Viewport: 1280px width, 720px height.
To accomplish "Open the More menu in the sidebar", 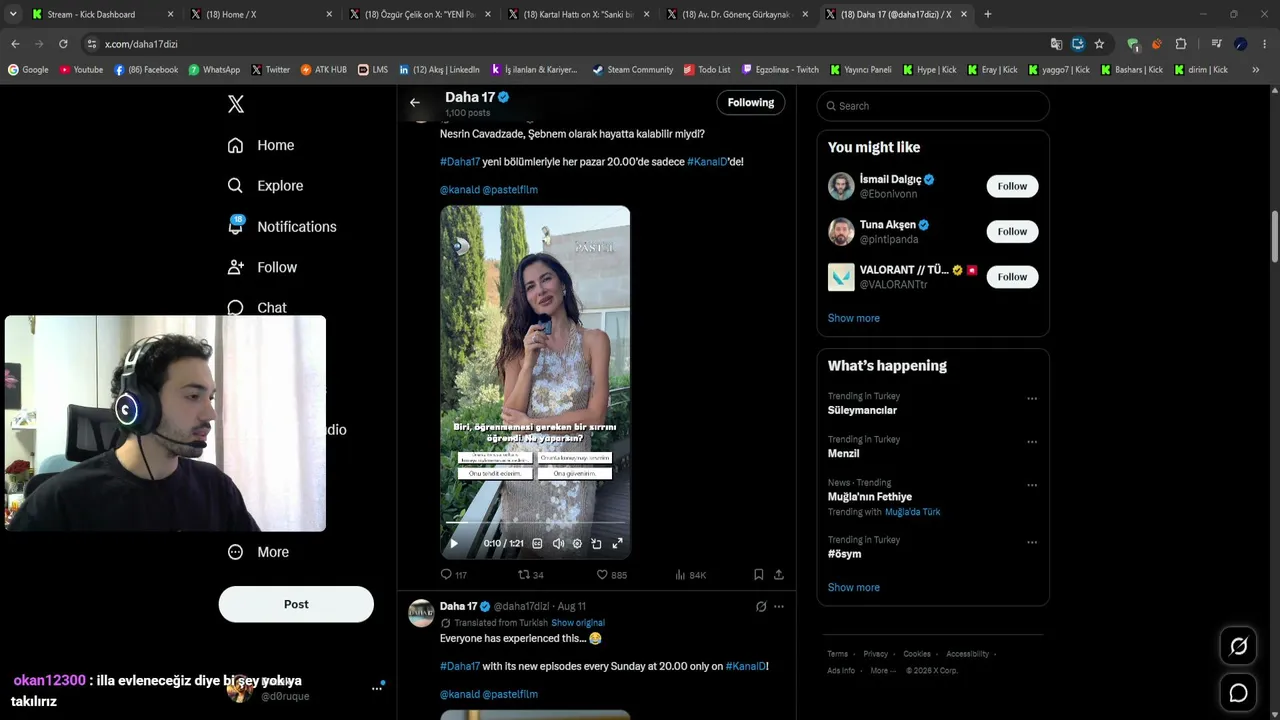I will (x=258, y=552).
